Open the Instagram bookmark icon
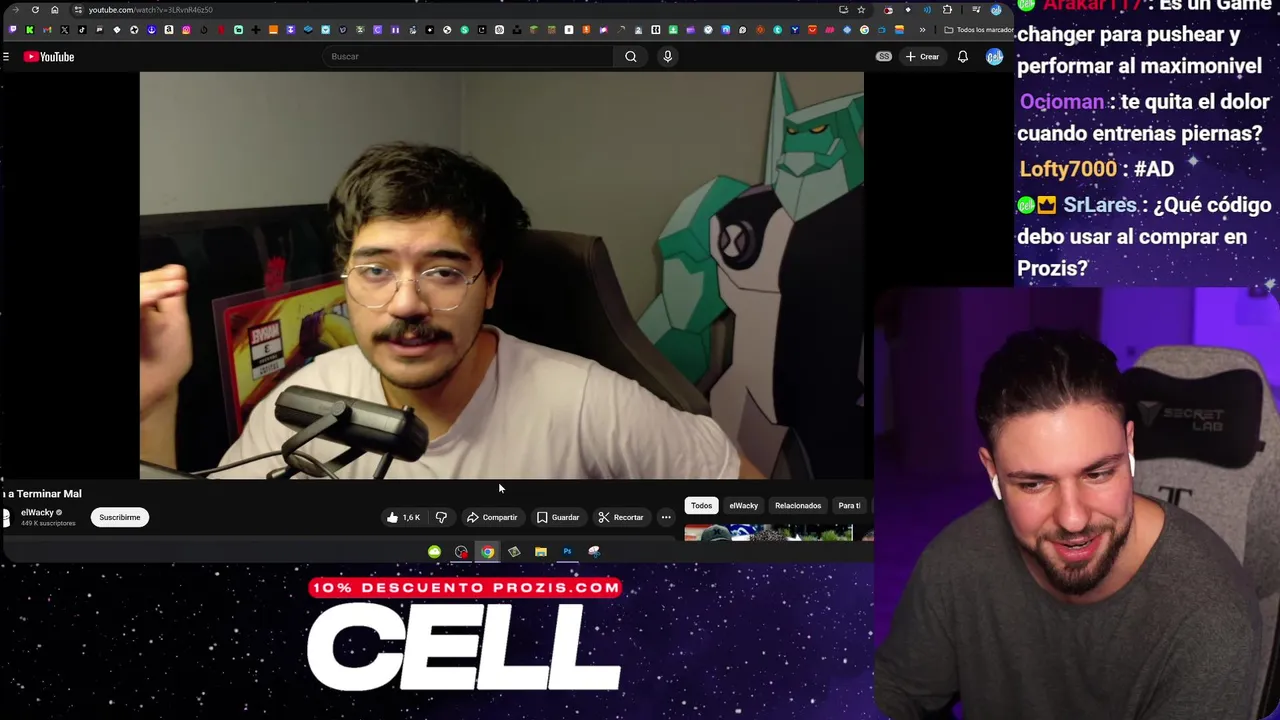The image size is (1280, 720). (186, 30)
